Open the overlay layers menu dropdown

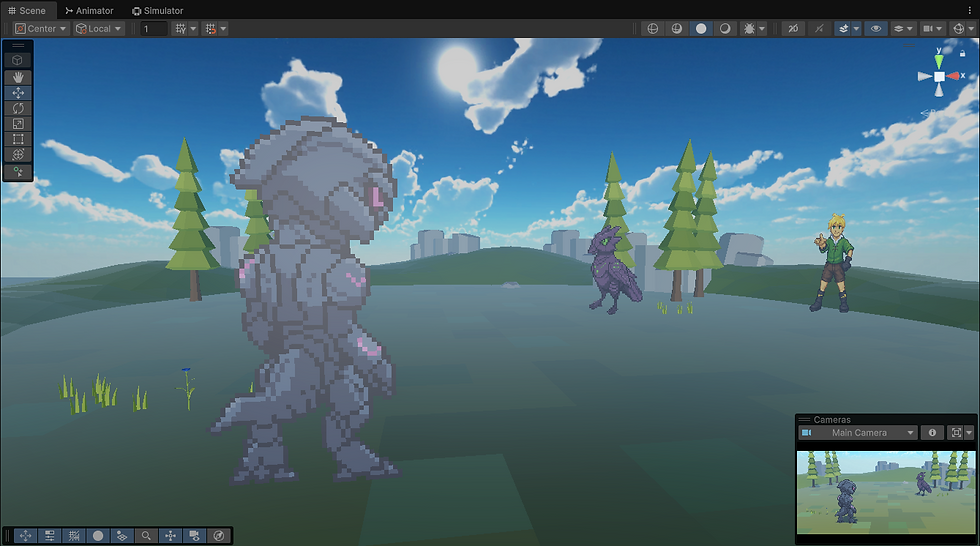[x=903, y=29]
